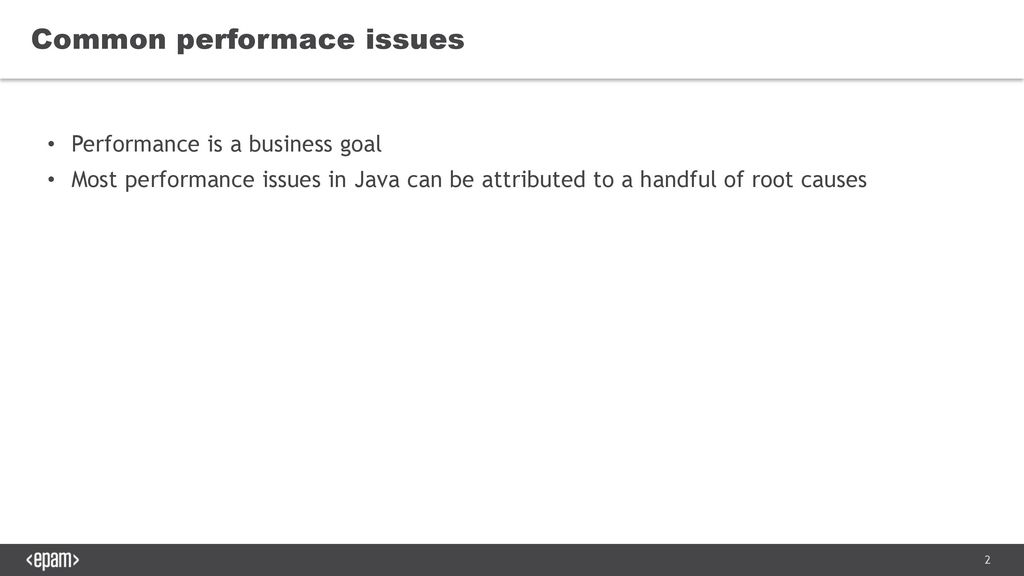
Task: Select the 'Performance is a business goal' bullet text
Action: click(x=226, y=144)
